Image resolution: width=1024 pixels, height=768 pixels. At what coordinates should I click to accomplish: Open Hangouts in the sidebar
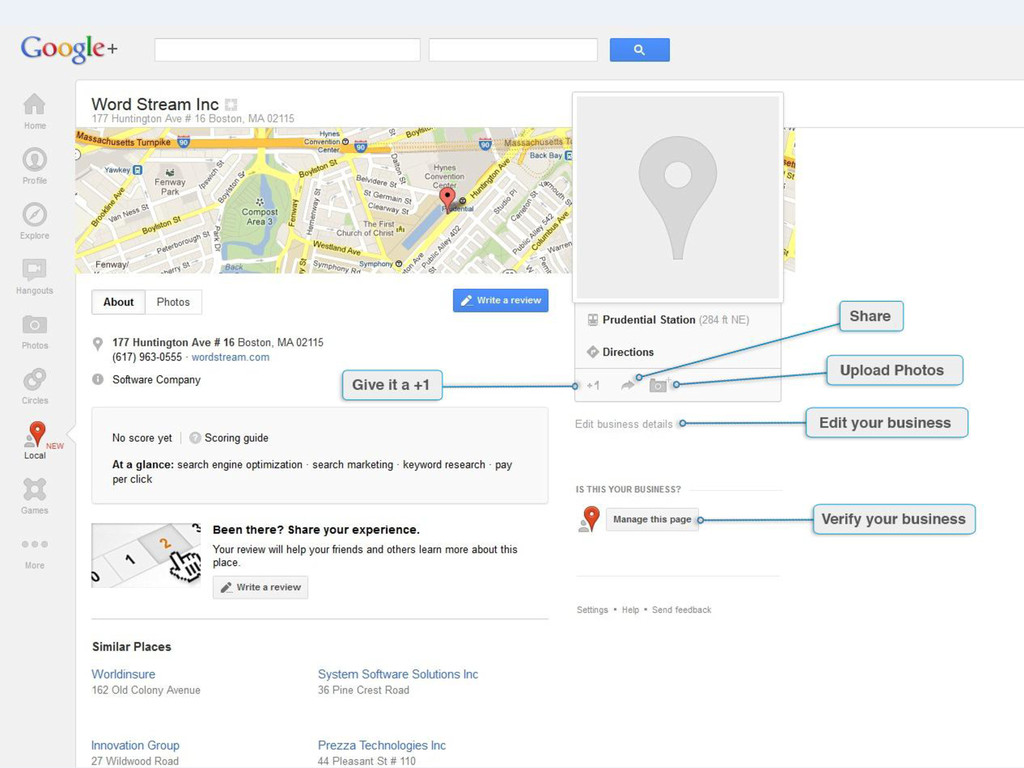35,269
